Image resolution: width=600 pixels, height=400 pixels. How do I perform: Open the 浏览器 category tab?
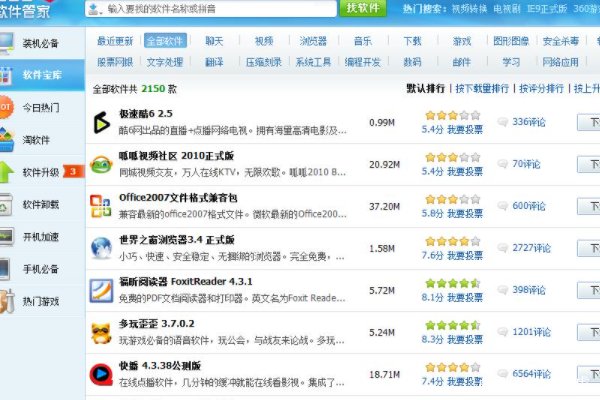point(313,41)
